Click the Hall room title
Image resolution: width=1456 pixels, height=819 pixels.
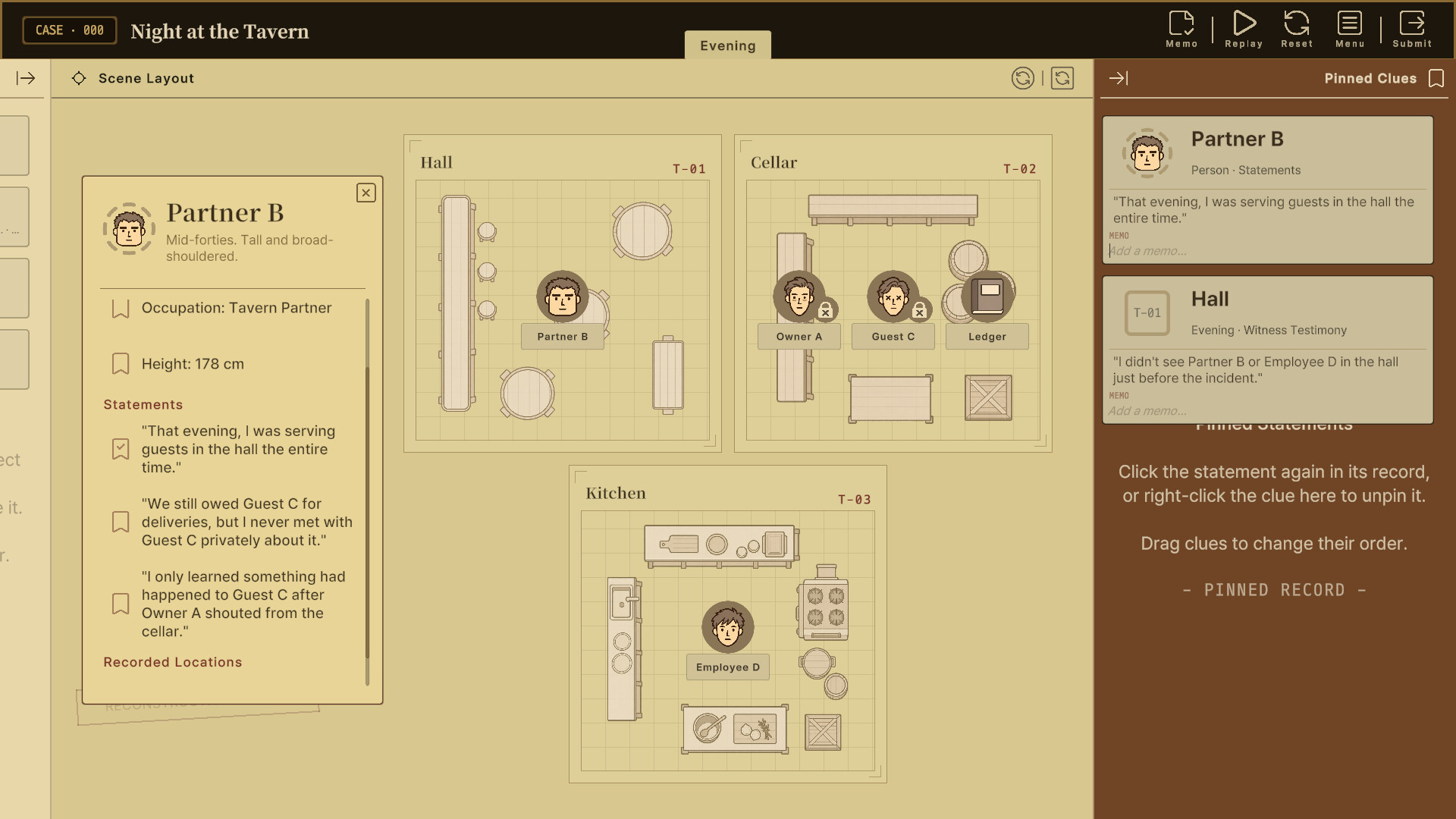[x=436, y=162]
